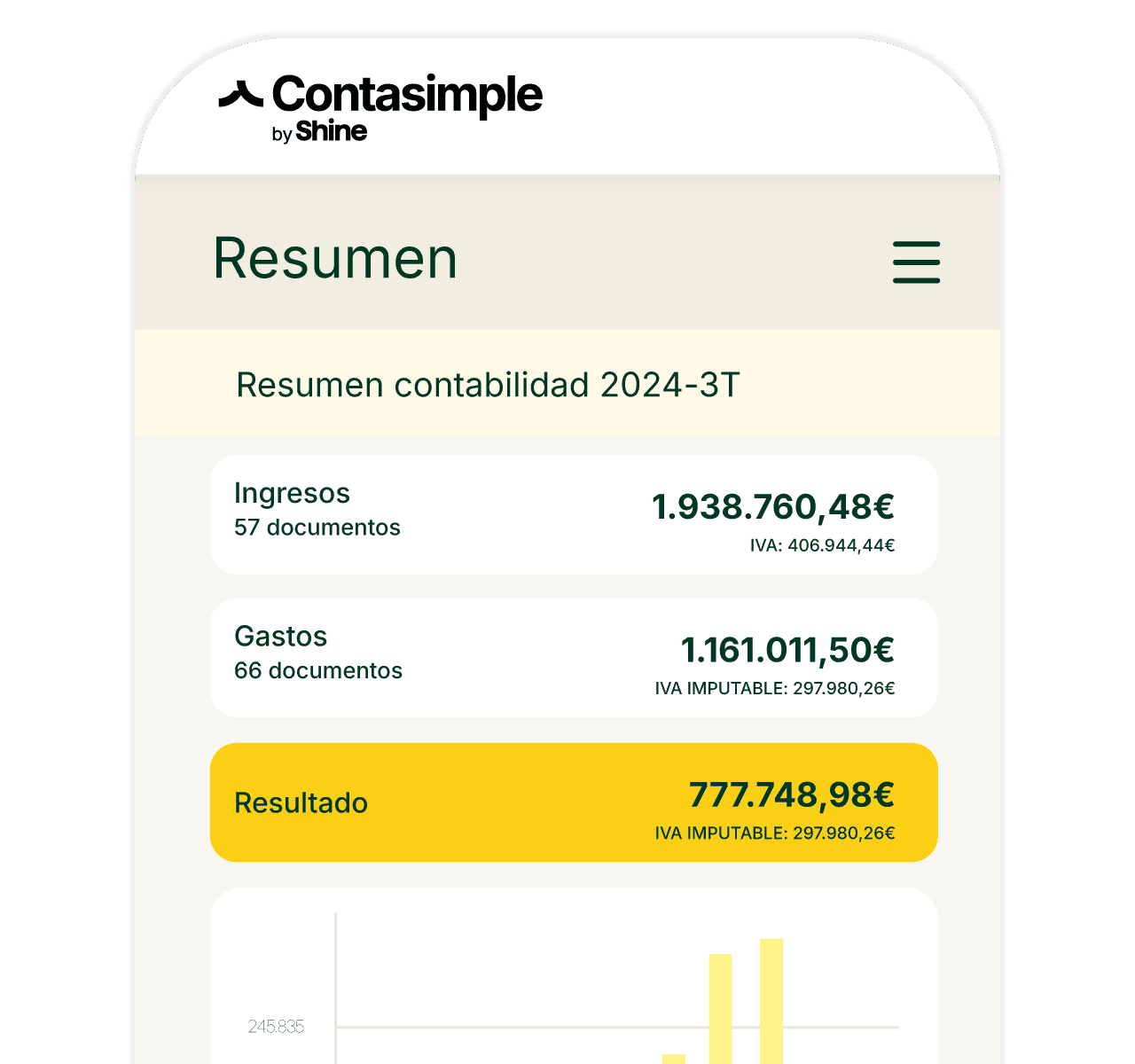Open the yellow Resultado card

pyautogui.click(x=574, y=802)
